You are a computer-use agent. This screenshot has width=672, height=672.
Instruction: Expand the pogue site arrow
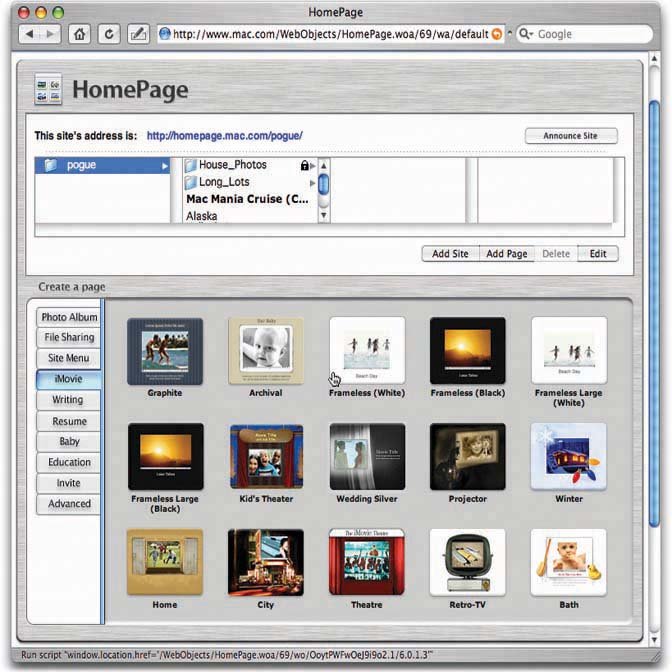[165, 166]
